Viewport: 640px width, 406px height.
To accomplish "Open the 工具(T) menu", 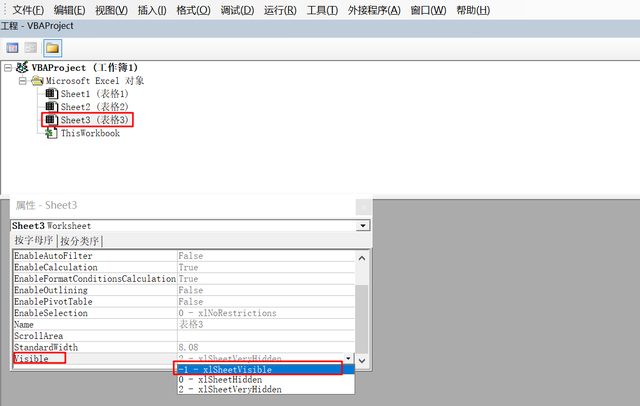I will tap(322, 10).
